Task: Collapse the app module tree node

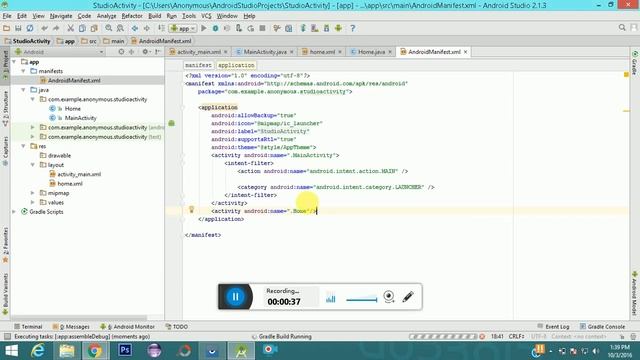Action: coord(15,62)
